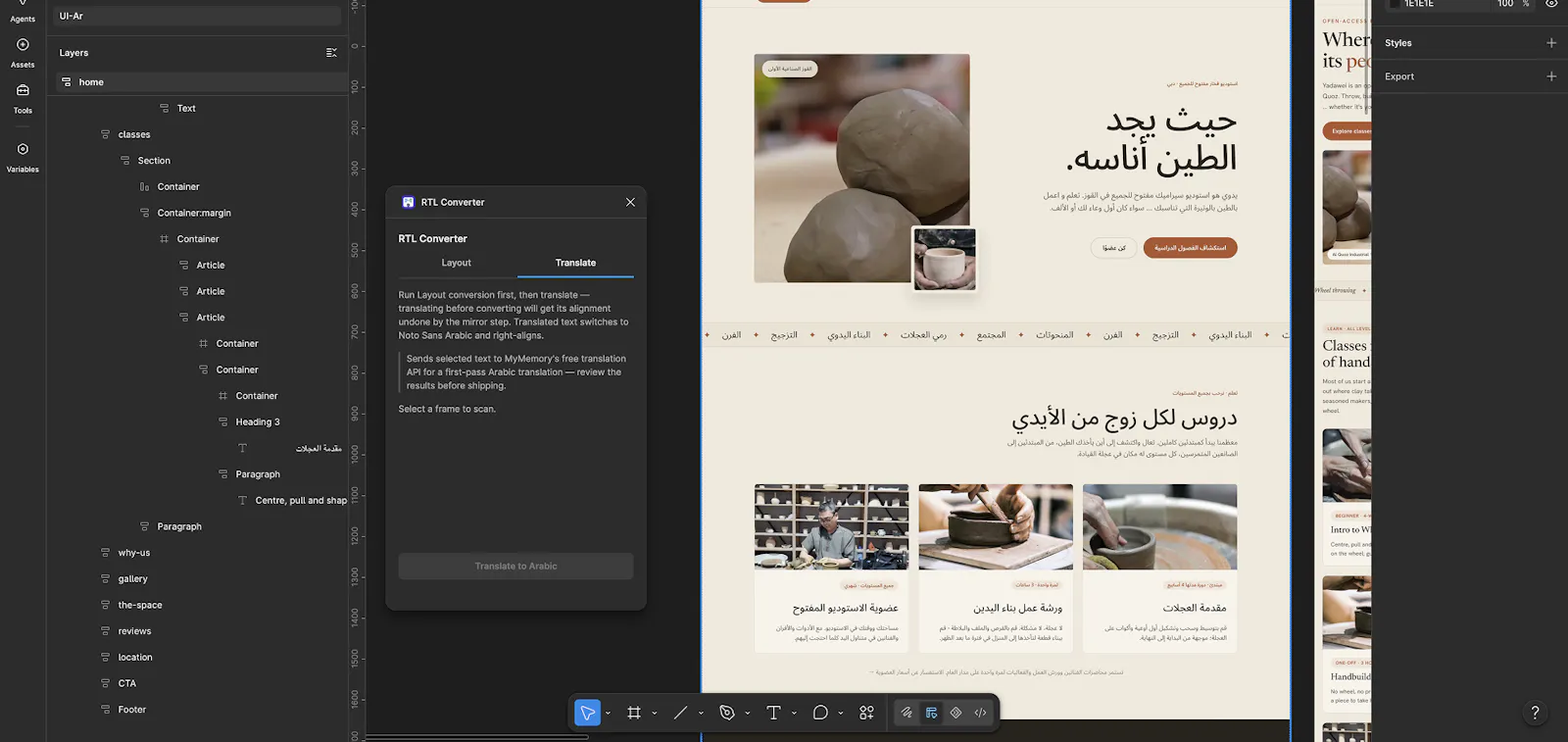
Task: Open shape tool options dropdown arrow
Action: click(x=841, y=713)
